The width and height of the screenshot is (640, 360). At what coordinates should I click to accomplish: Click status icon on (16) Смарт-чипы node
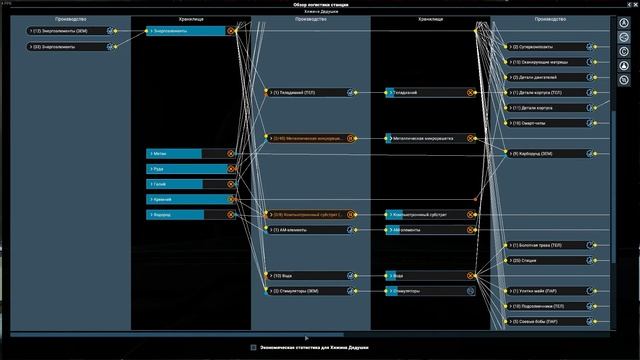[x=589, y=123]
